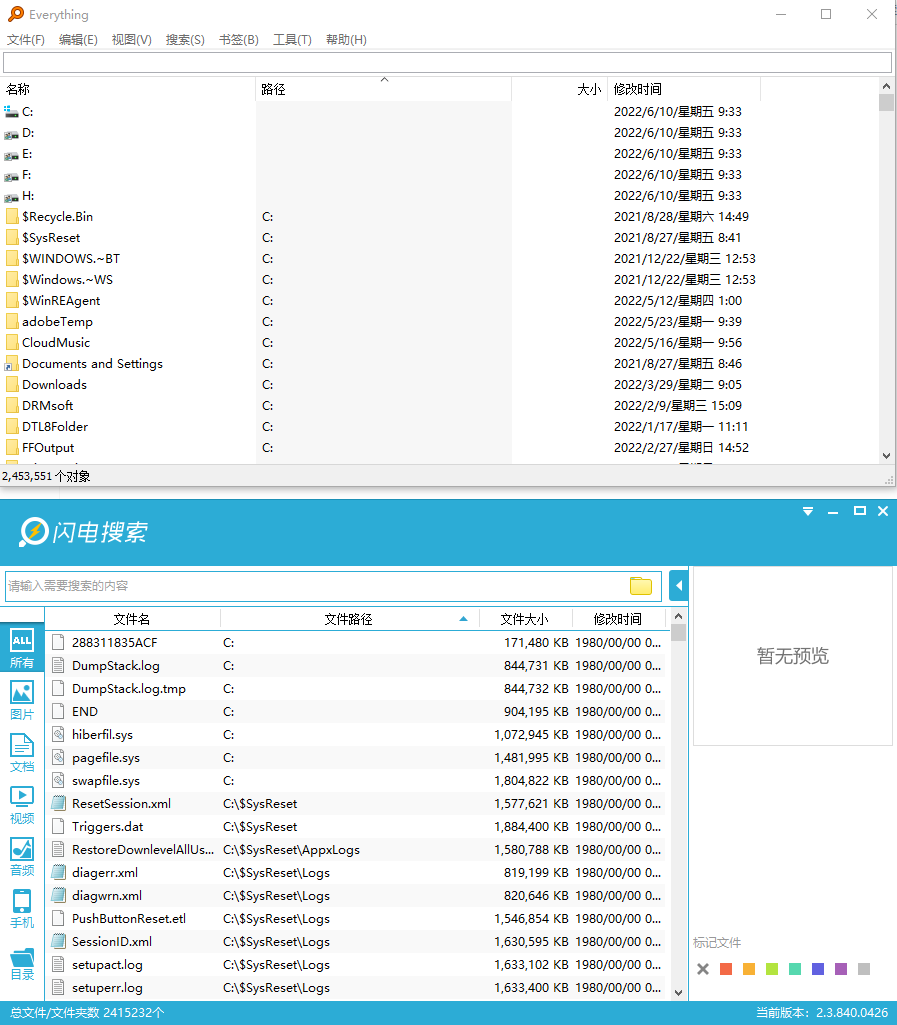Clear file mark with gray X icon
The image size is (897, 1025).
click(703, 969)
